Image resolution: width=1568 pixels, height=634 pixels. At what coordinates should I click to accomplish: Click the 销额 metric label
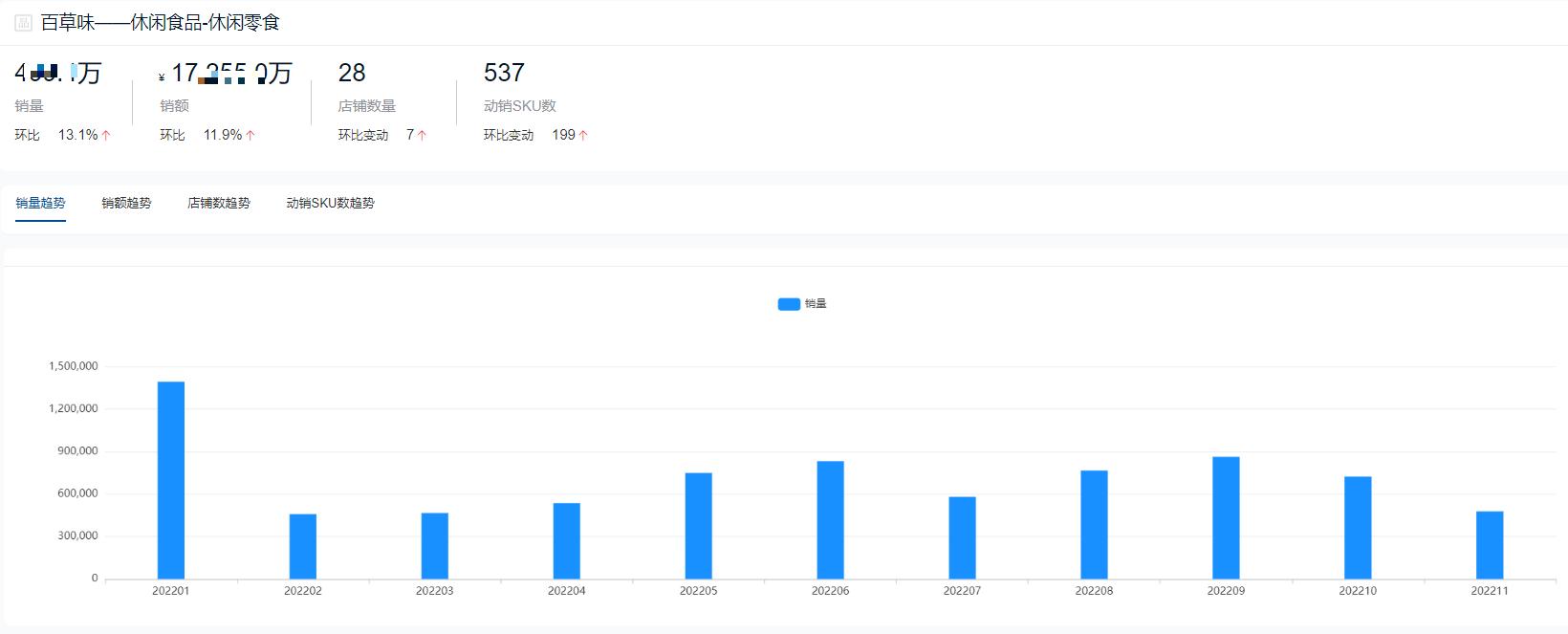174,106
